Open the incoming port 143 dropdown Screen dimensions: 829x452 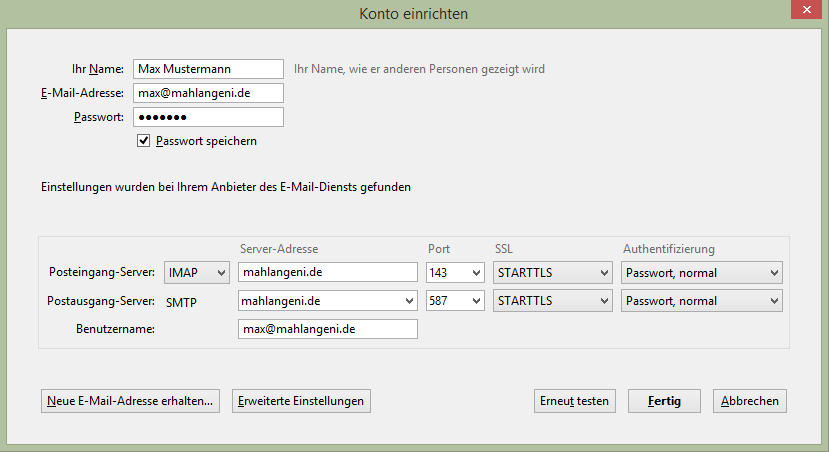[x=455, y=272]
